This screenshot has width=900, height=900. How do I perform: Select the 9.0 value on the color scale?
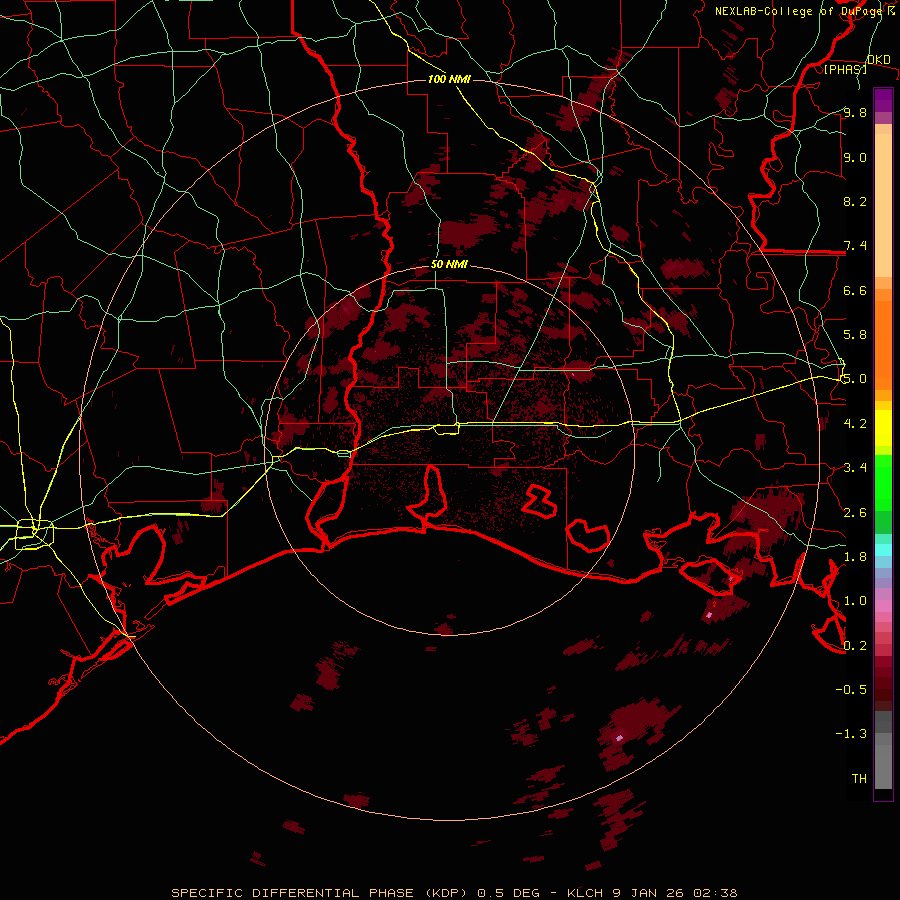pos(855,157)
